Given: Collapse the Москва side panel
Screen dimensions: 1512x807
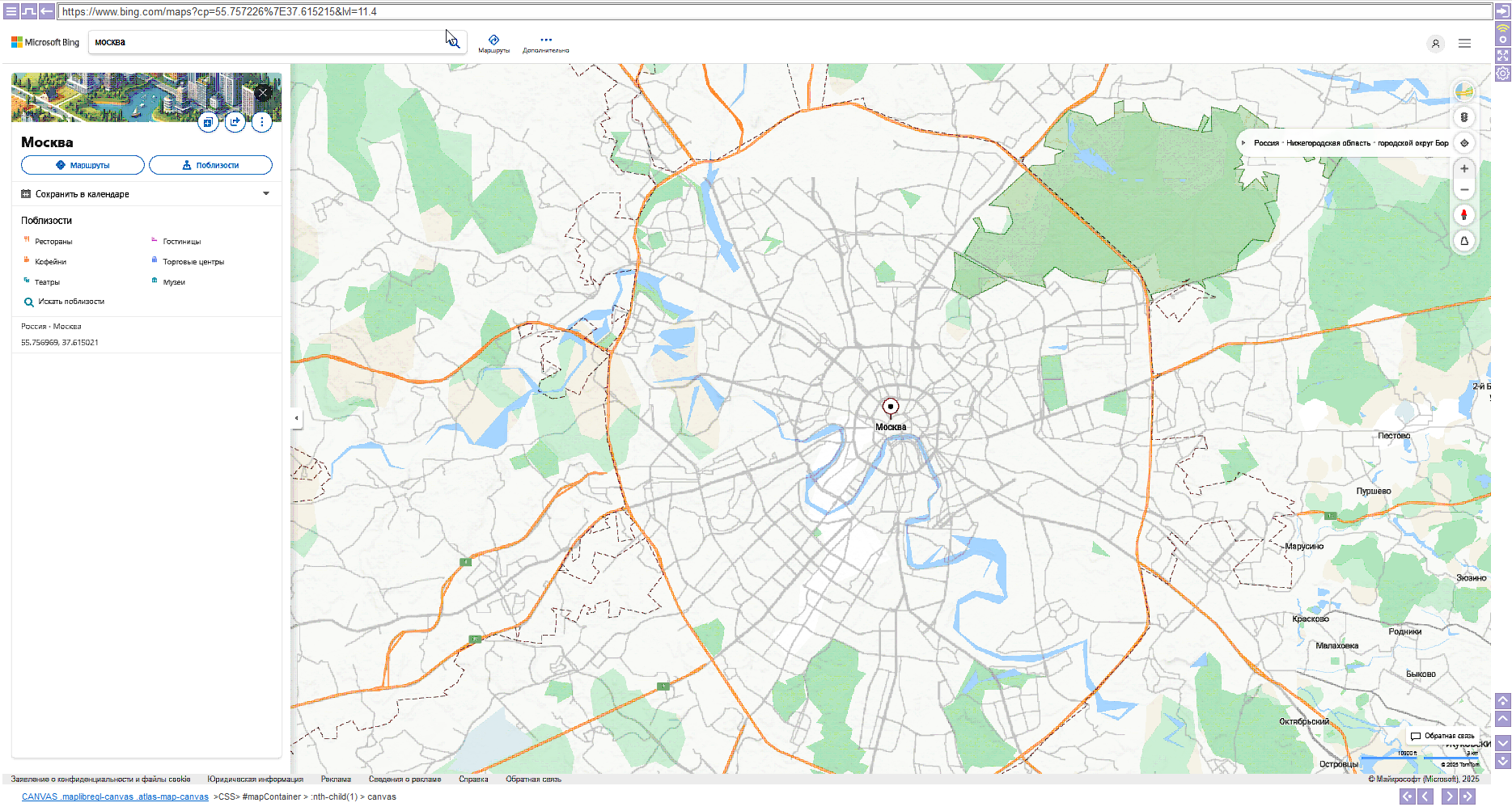Looking at the screenshot, I should 296,417.
